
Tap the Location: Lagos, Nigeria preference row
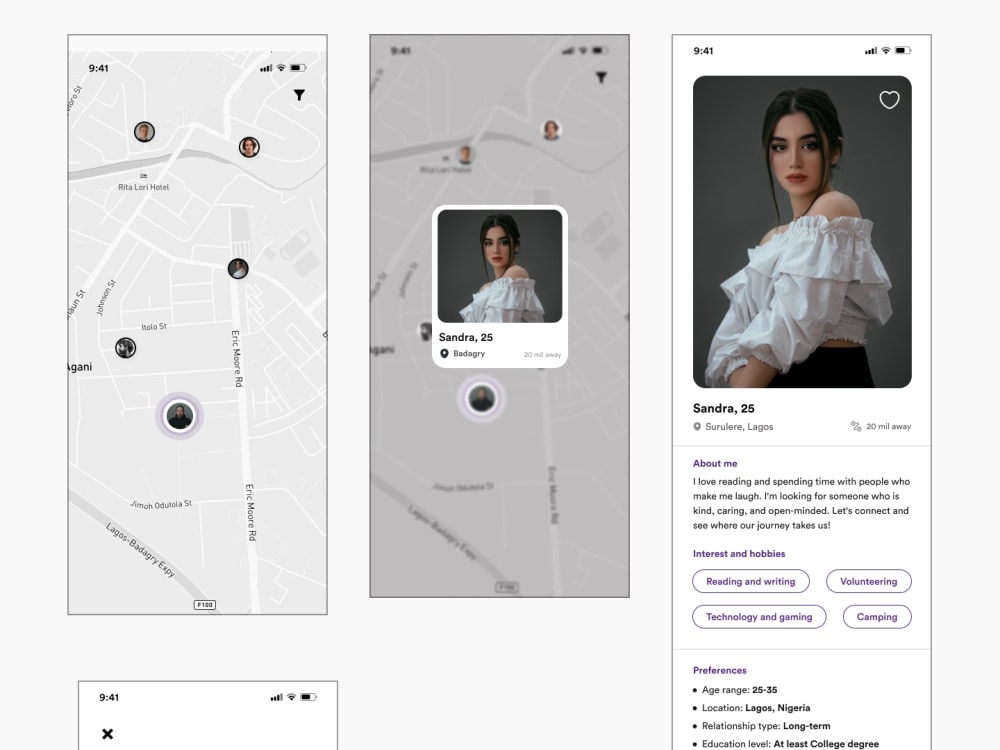tap(752, 708)
